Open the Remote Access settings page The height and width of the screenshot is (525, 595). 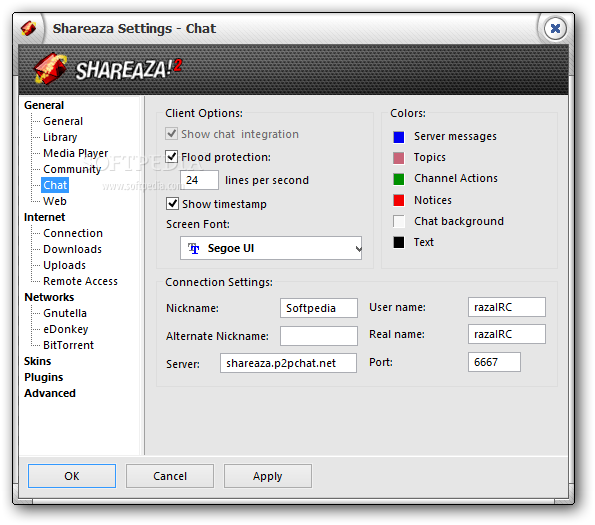(80, 281)
